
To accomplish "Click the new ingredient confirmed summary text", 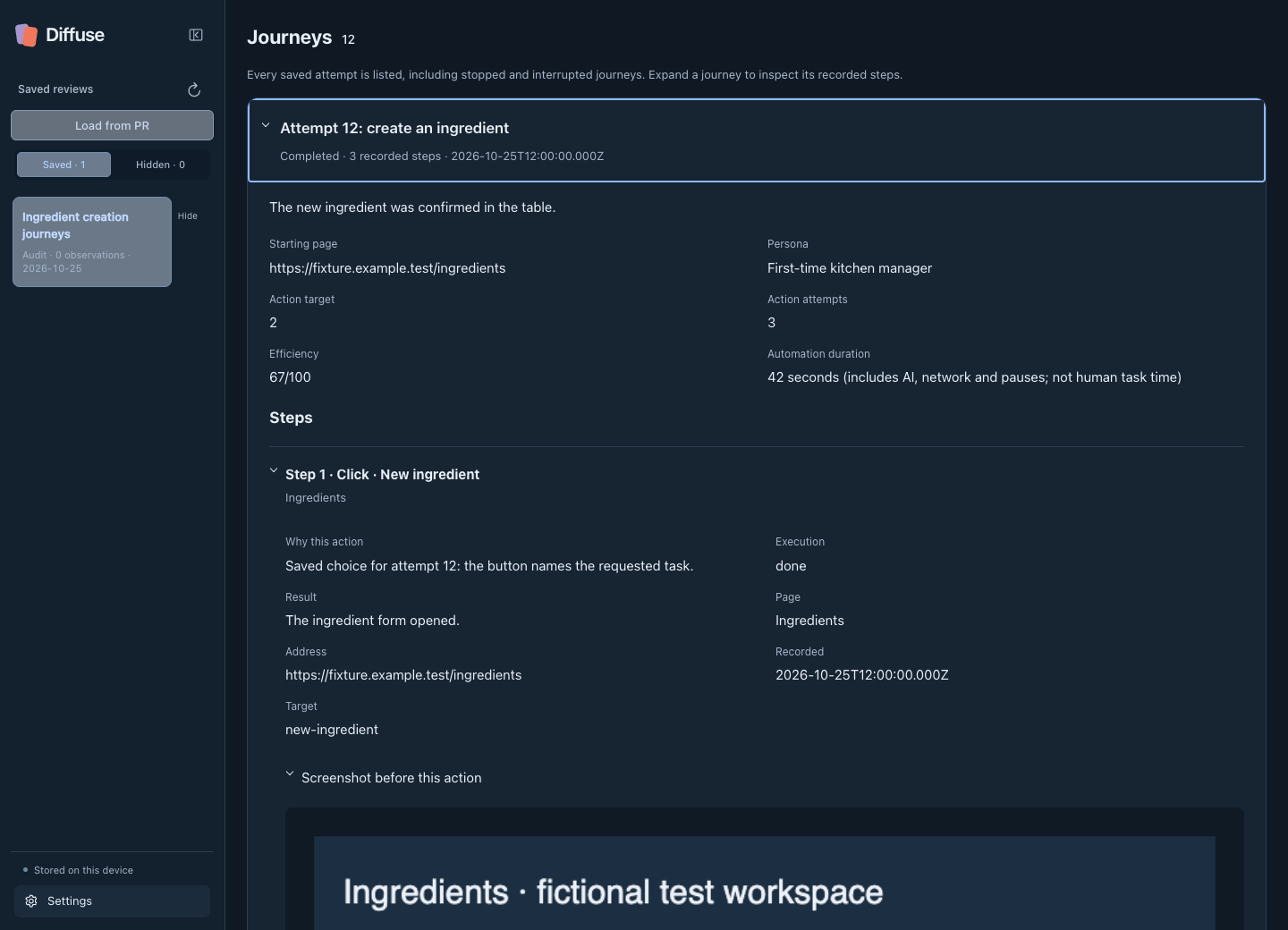I will click(x=412, y=207).
